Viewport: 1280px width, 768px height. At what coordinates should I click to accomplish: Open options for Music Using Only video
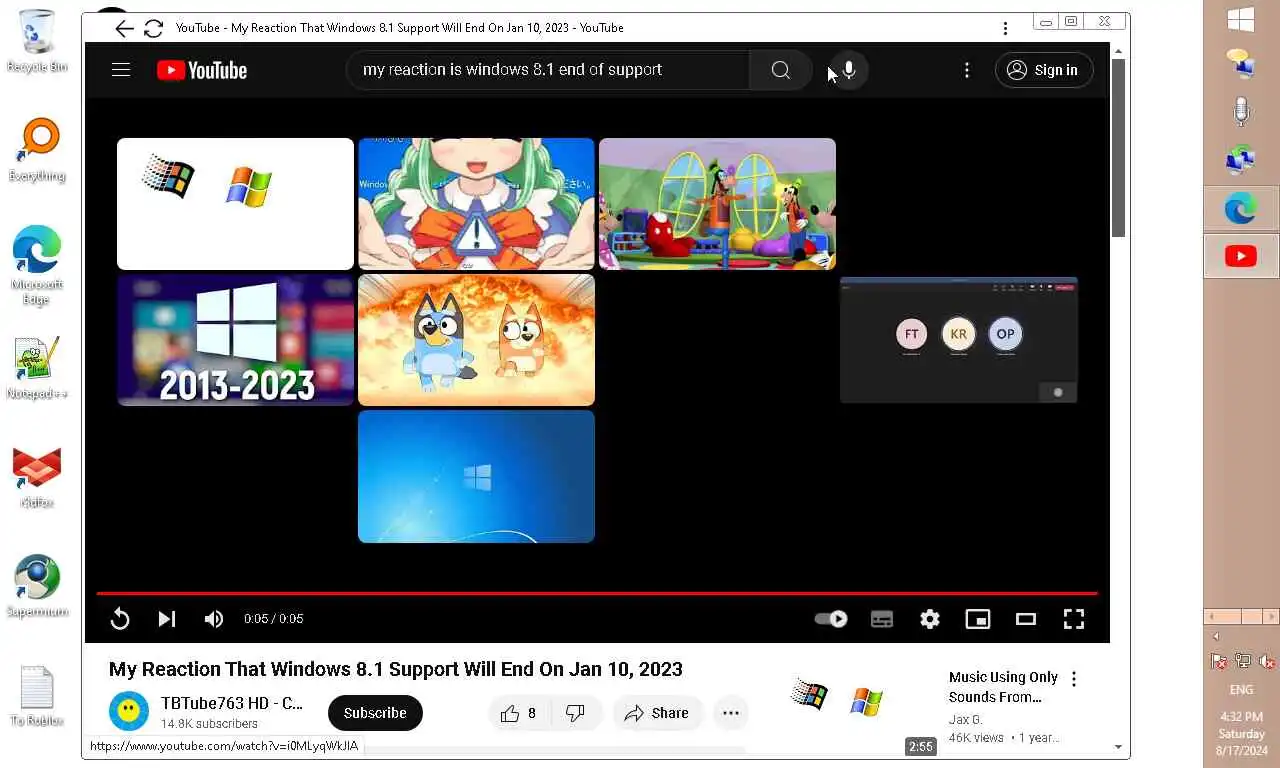pyautogui.click(x=1074, y=679)
